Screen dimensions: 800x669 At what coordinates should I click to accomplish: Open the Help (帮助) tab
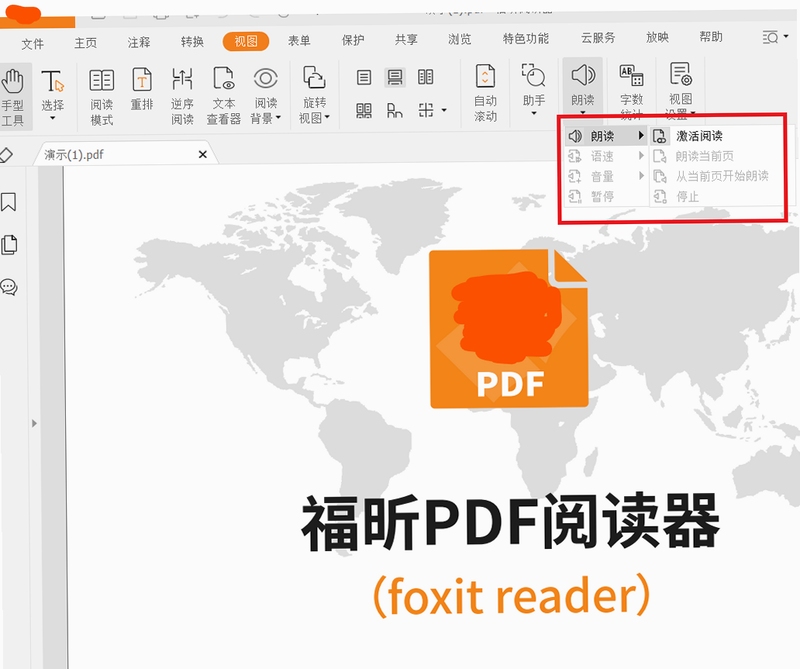[711, 36]
